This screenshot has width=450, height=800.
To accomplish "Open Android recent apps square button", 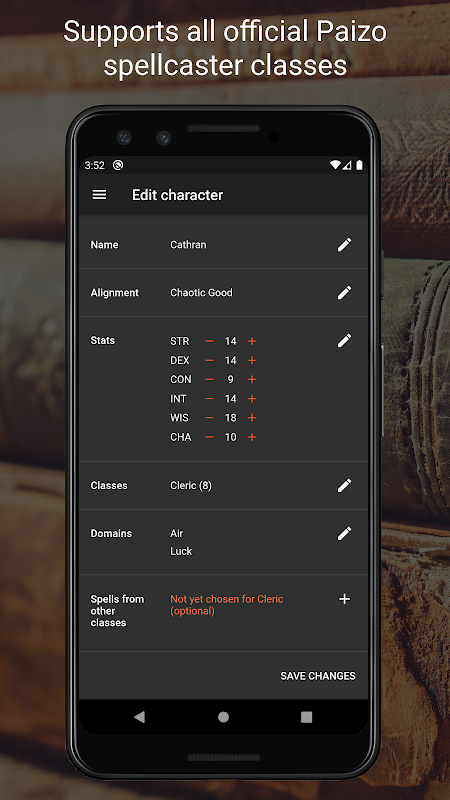I will click(307, 717).
